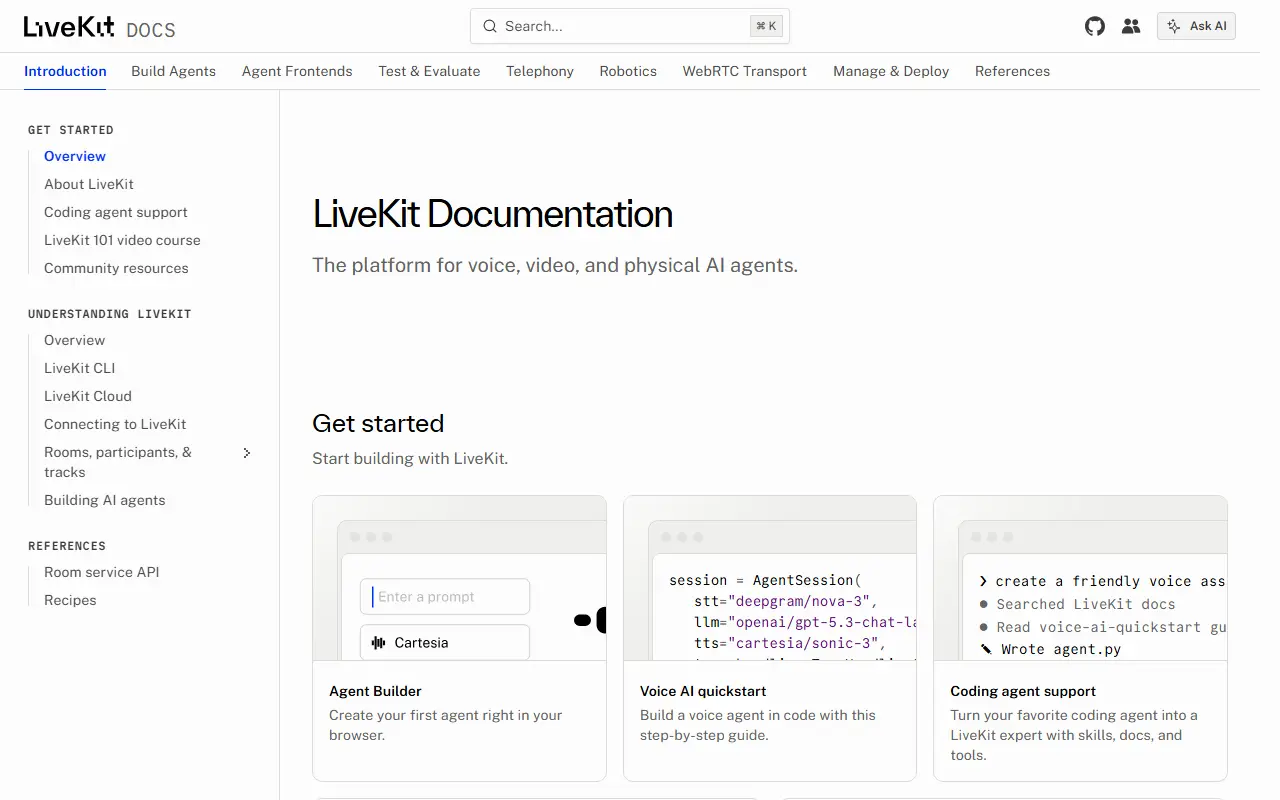Select the Telephony tab

click(x=540, y=71)
